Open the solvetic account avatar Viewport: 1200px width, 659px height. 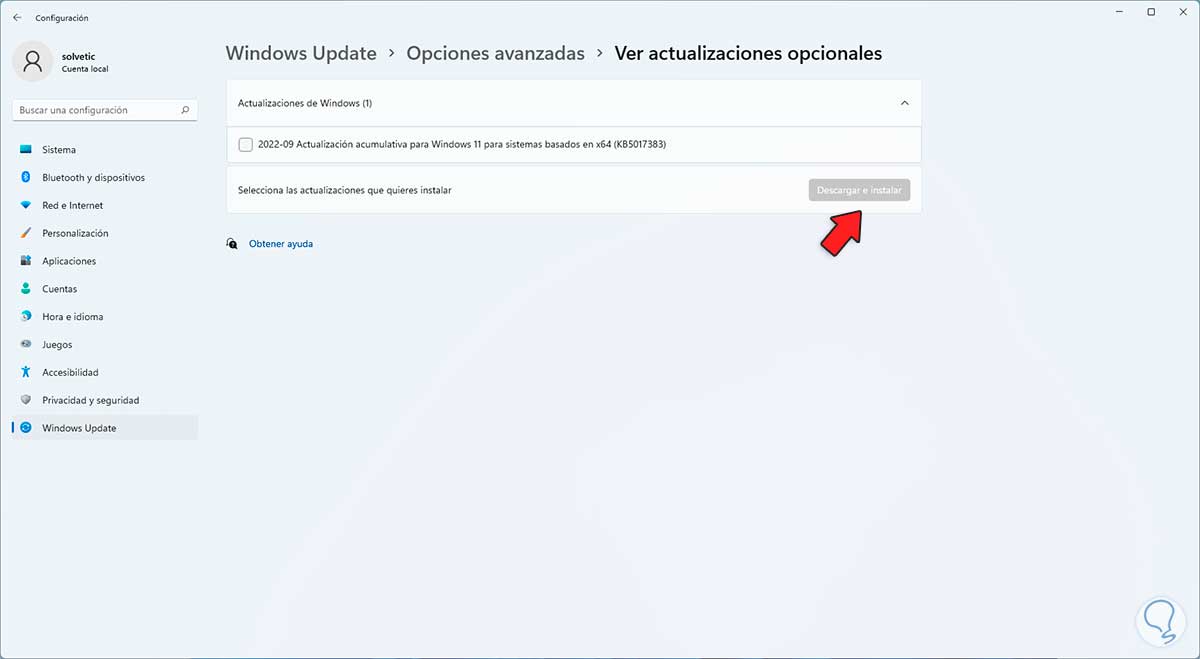coord(33,62)
